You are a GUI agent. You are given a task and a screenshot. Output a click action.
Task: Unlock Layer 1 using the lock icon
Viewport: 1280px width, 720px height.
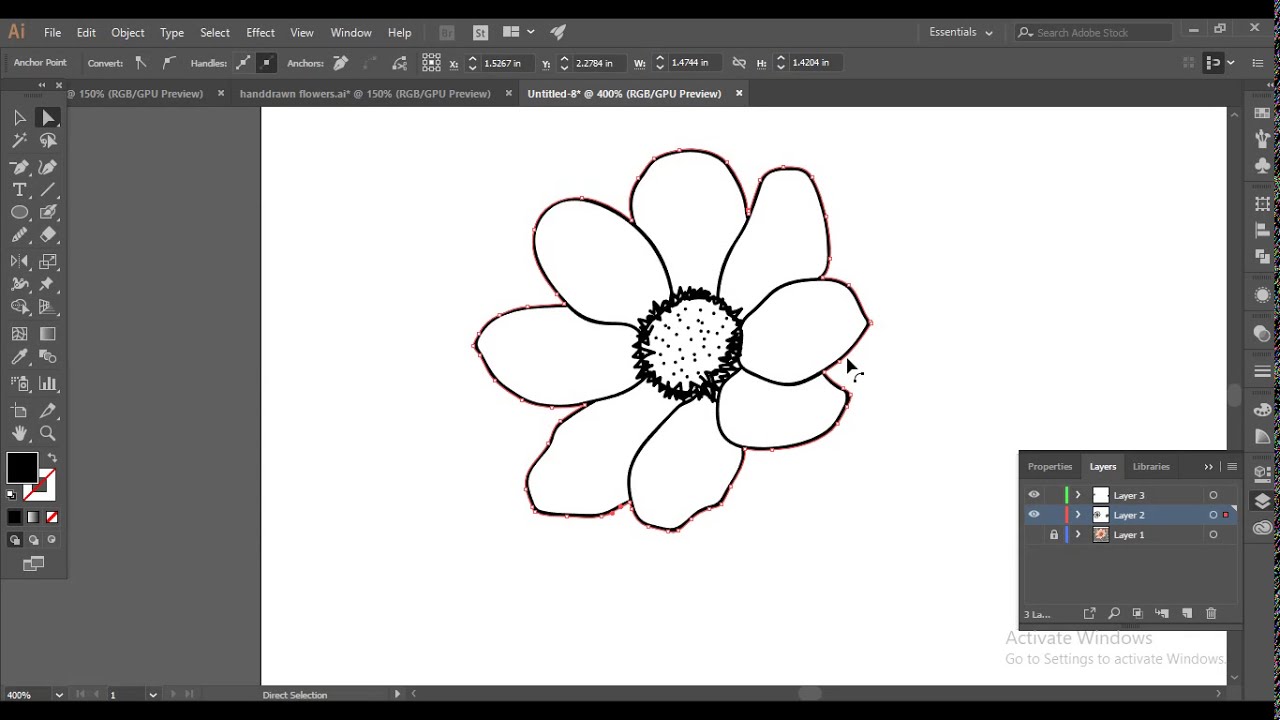coord(1053,535)
